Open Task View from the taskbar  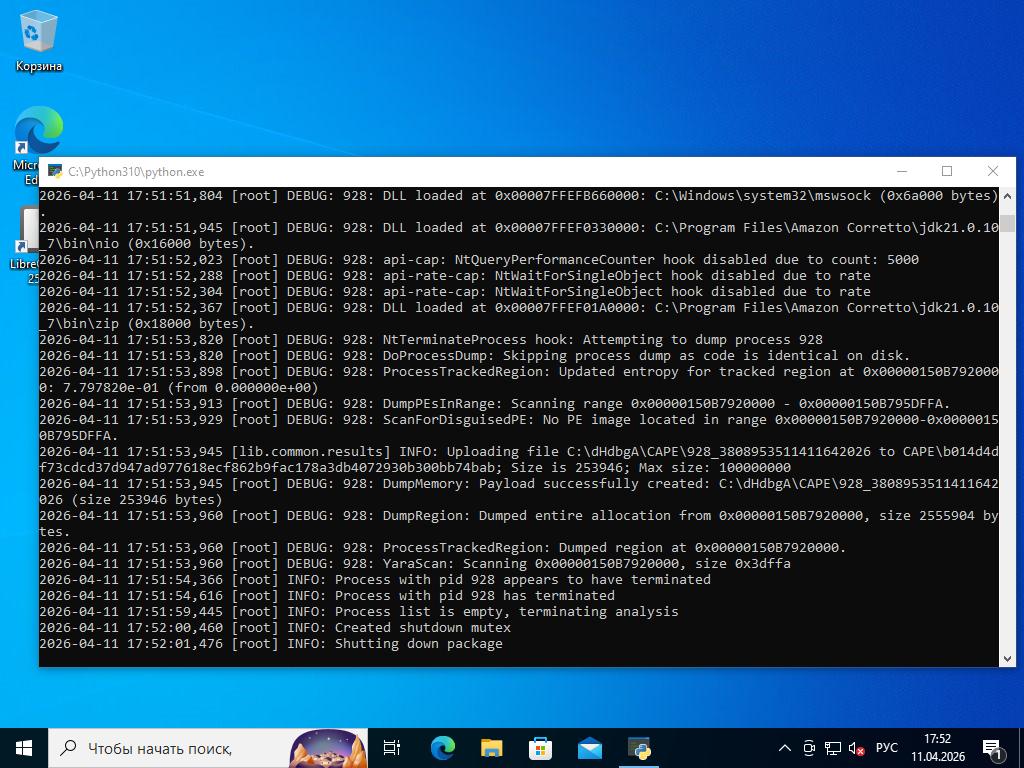[x=392, y=748]
